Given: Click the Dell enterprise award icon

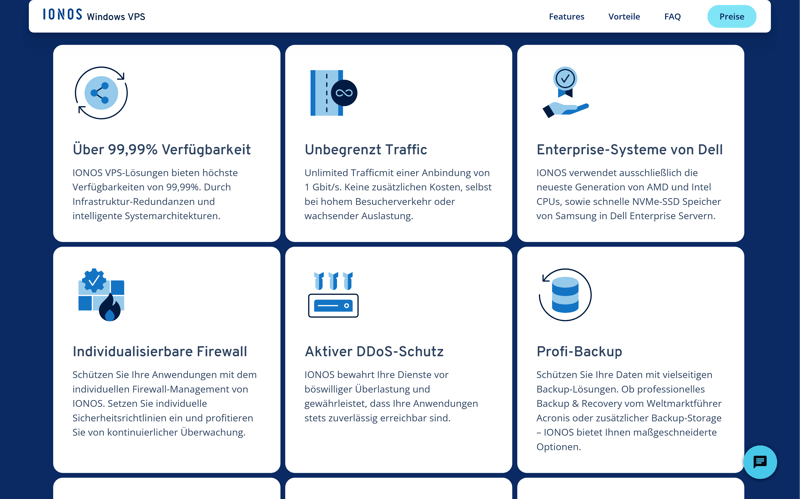Looking at the screenshot, I should 565,92.
